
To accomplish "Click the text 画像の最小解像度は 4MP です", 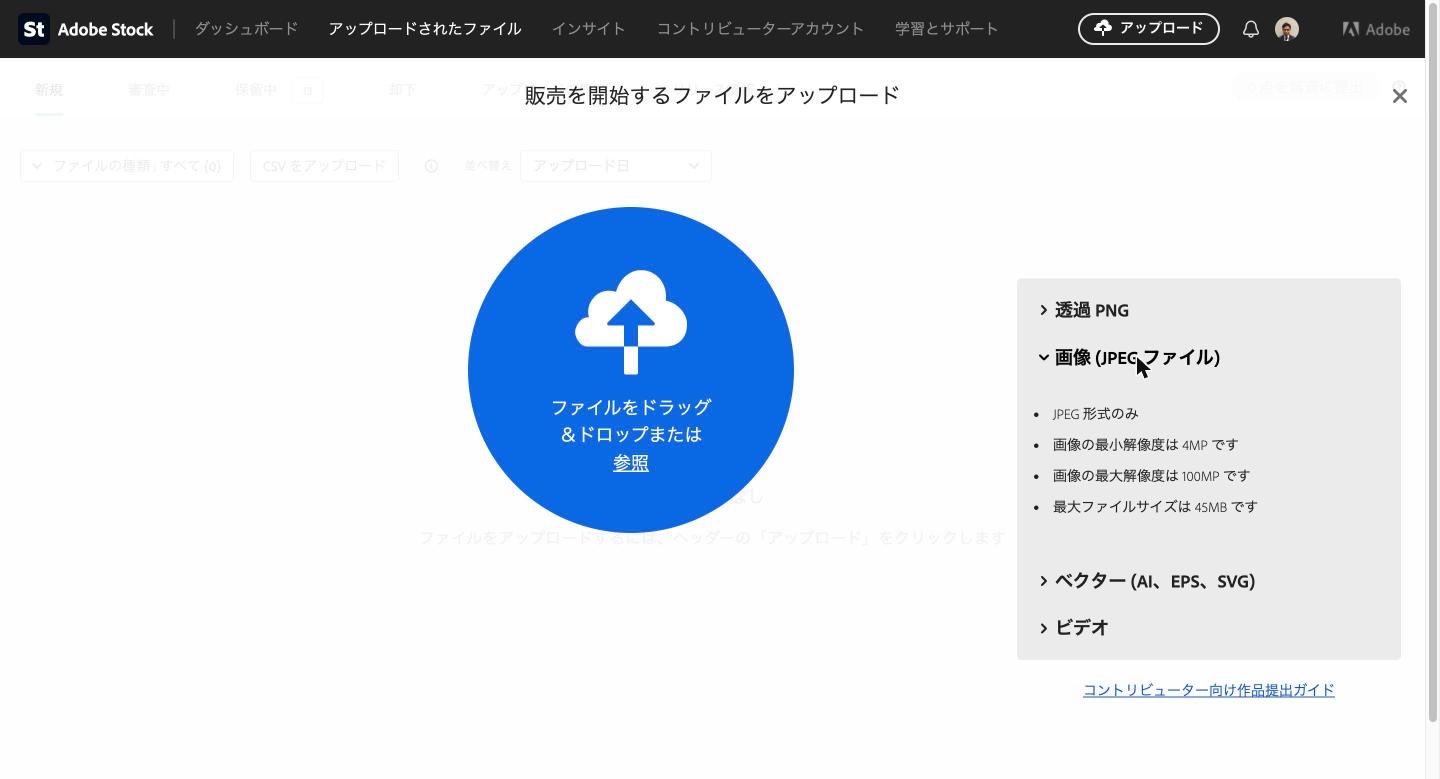I will coord(1146,445).
